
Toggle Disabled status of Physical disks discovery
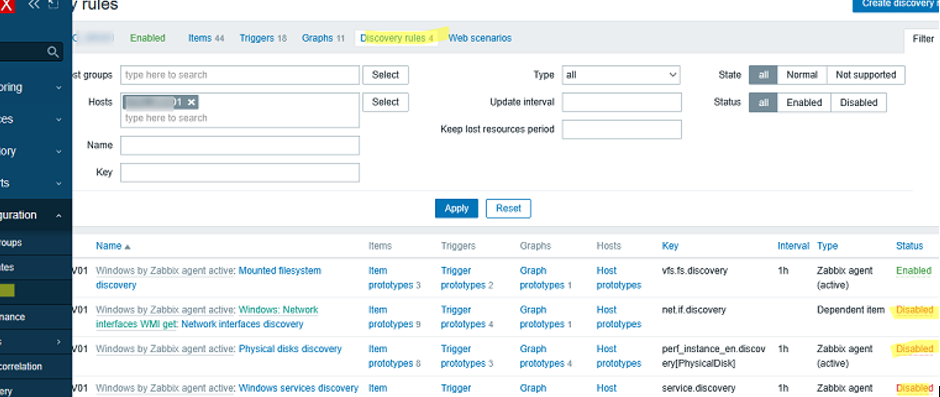click(915, 348)
